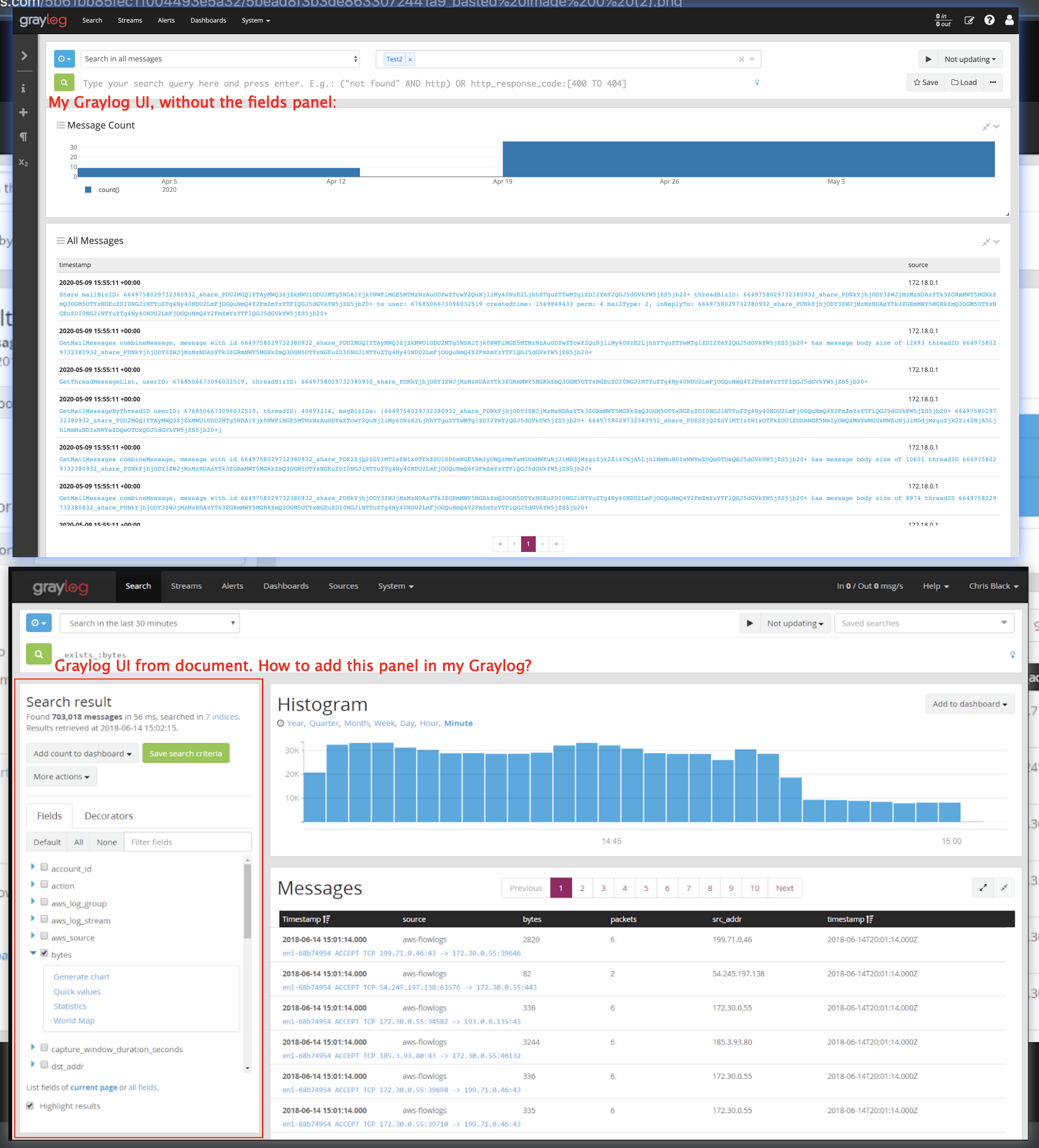Click the user profile icon in top bar

[1009, 20]
